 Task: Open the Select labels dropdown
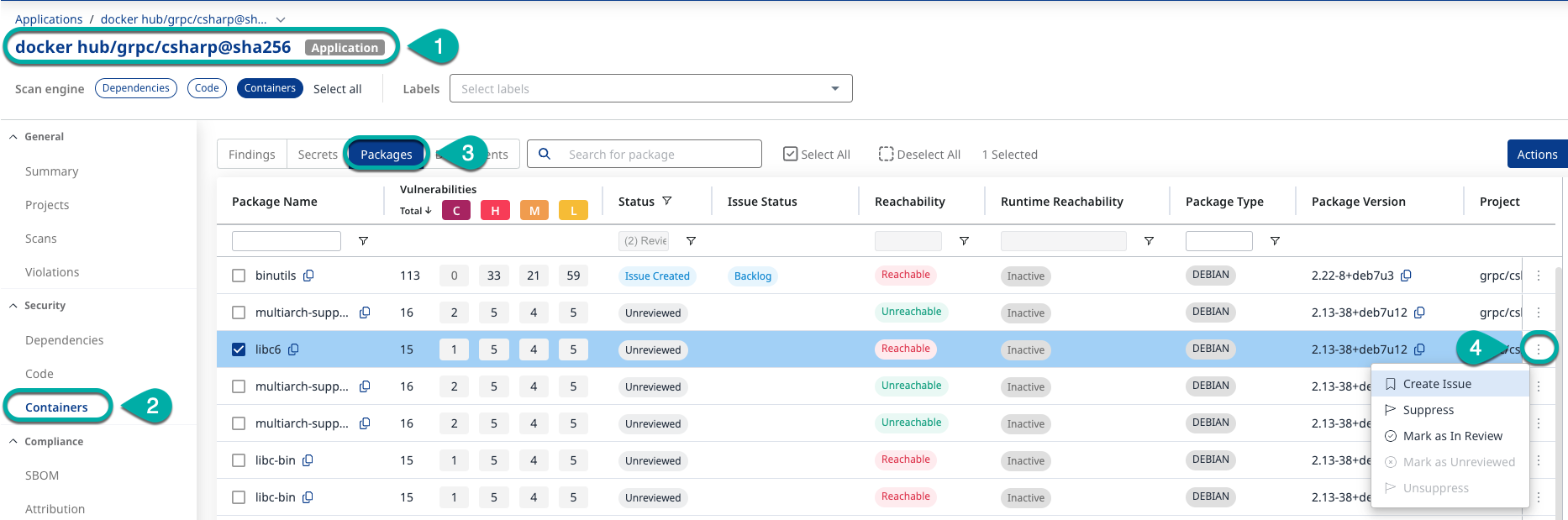tap(650, 88)
